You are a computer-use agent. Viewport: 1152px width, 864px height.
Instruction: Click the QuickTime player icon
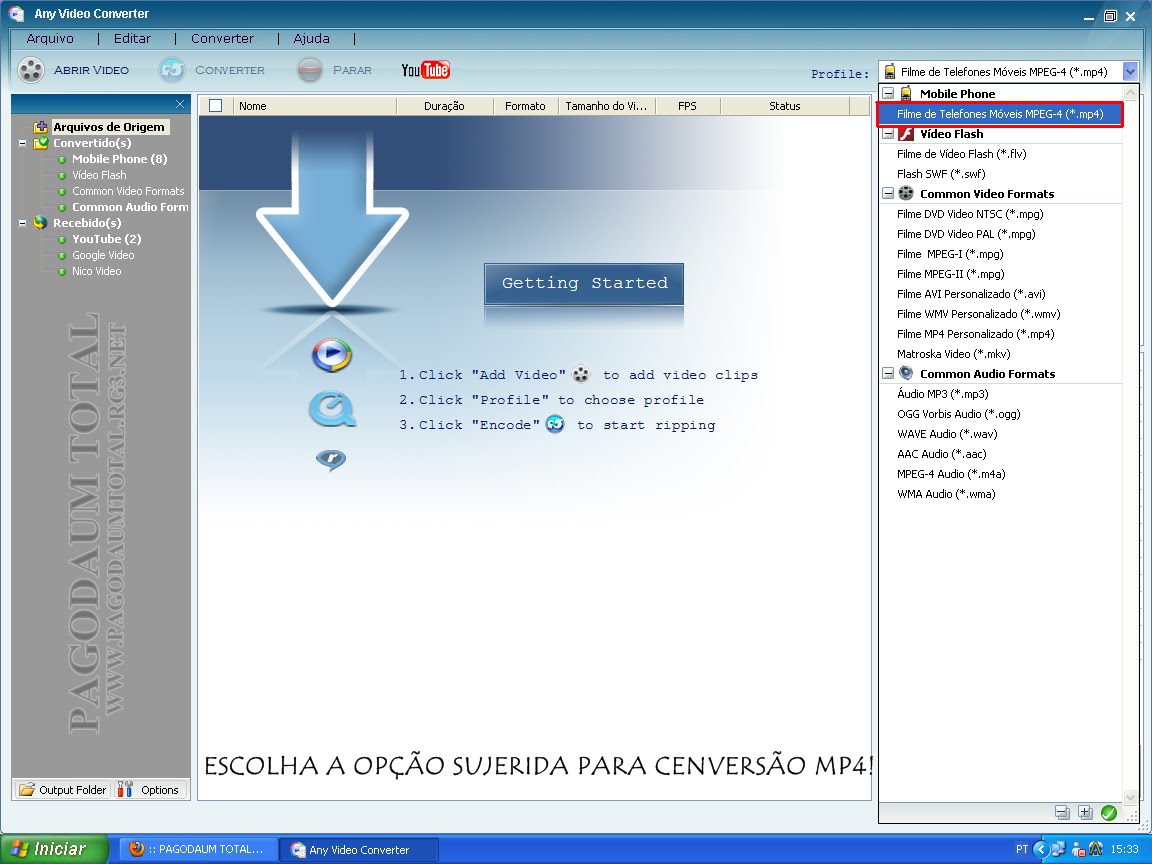click(332, 408)
